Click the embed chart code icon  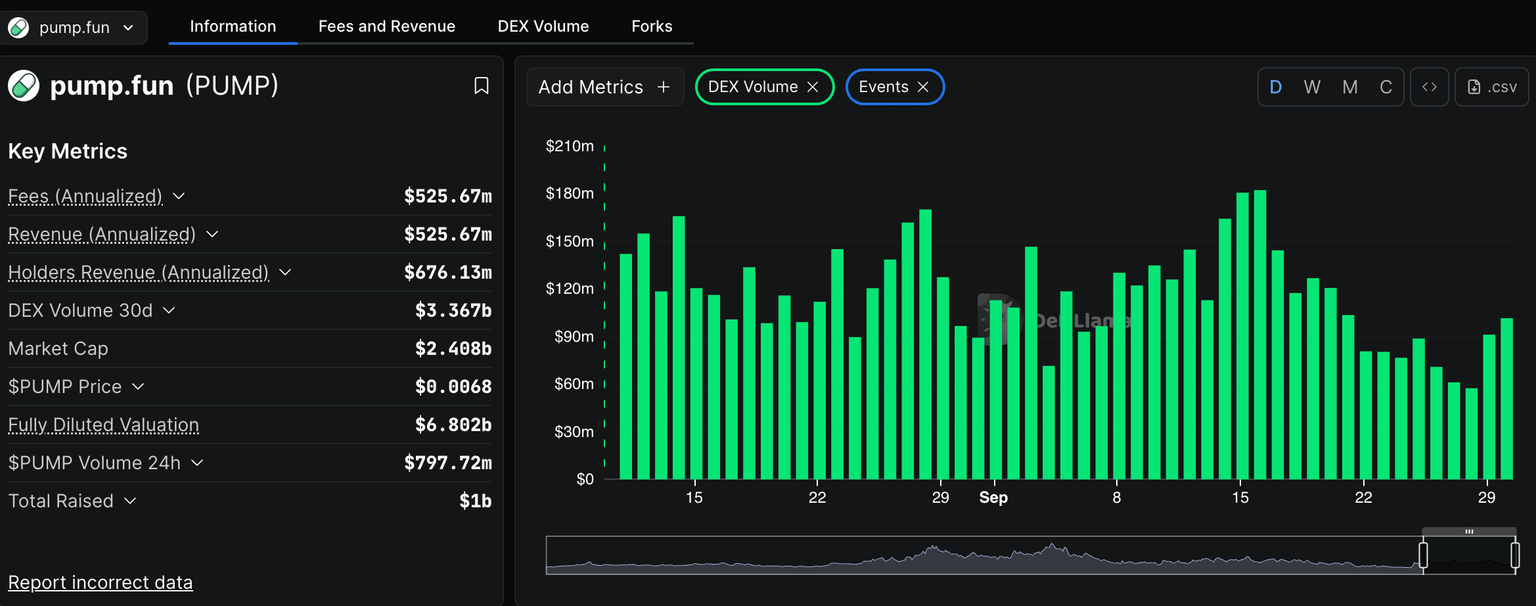click(1429, 87)
